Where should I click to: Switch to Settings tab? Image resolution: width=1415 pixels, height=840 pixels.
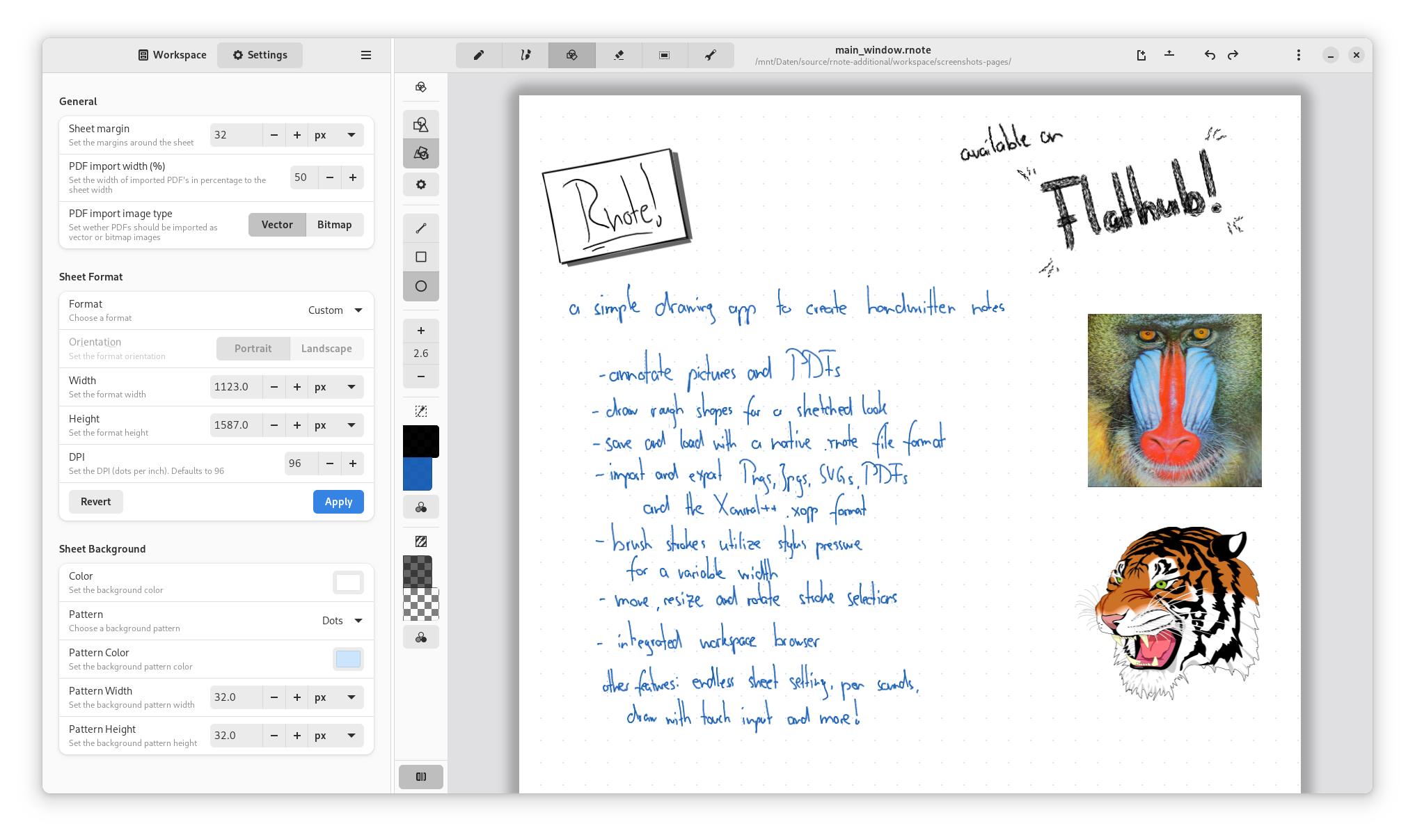tap(259, 55)
